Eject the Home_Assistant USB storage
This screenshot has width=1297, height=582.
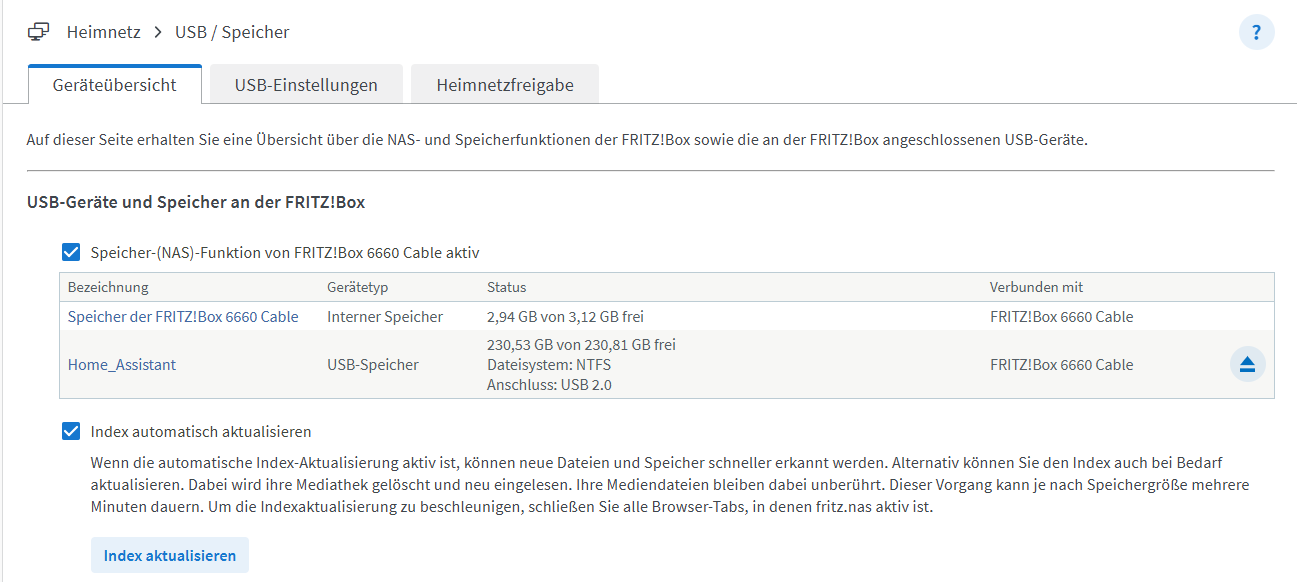(x=1247, y=364)
